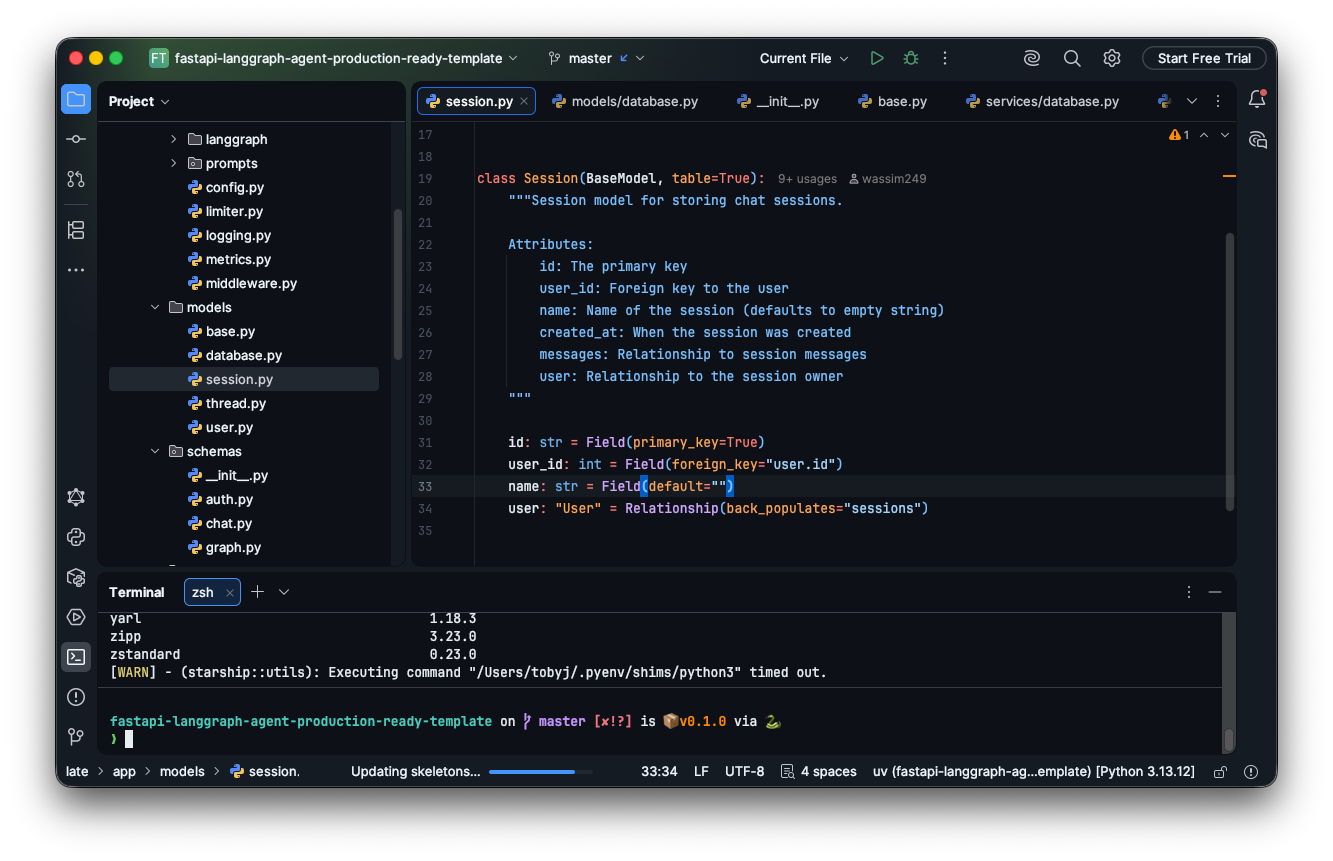Open the Problems tool window icon
Viewport: 1333px width, 861px height.
[x=76, y=697]
